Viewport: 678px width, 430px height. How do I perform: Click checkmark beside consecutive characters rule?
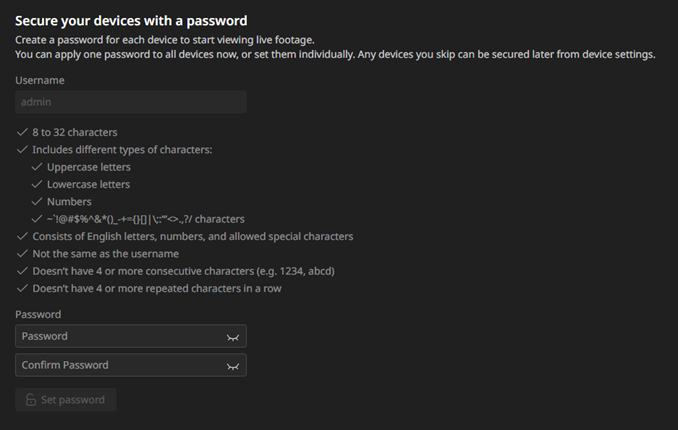click(x=22, y=271)
